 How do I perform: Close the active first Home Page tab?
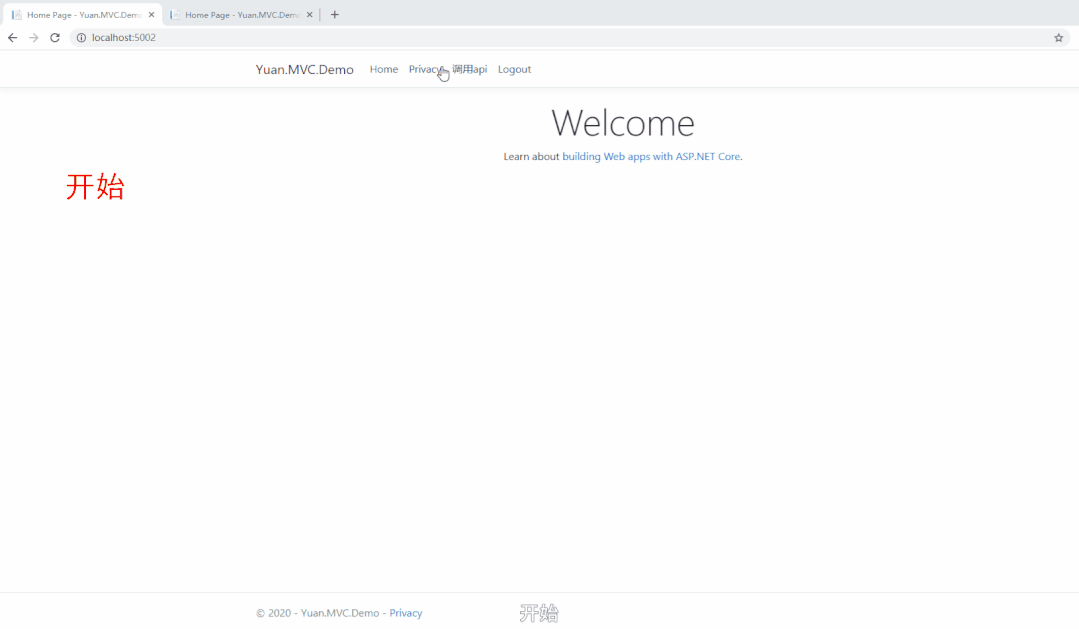152,15
